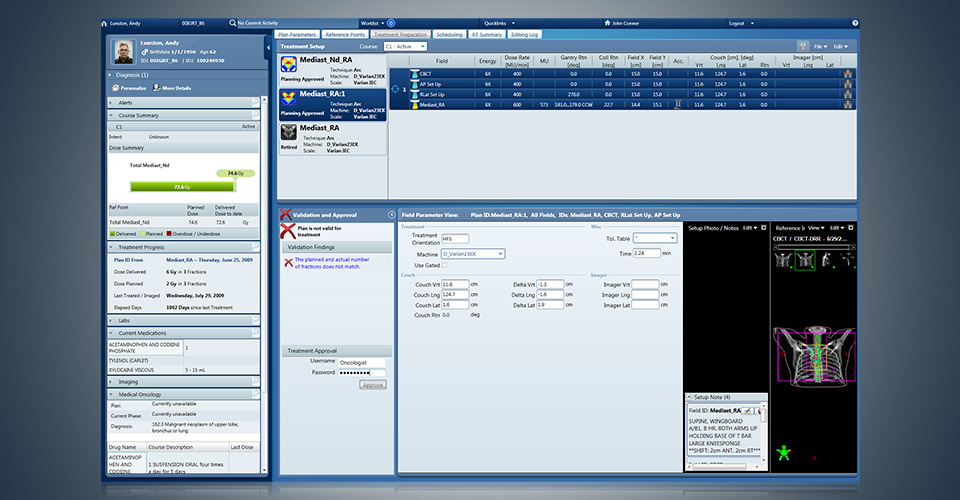
Task: Click the AP Set Up field beam icon
Action: (414, 84)
